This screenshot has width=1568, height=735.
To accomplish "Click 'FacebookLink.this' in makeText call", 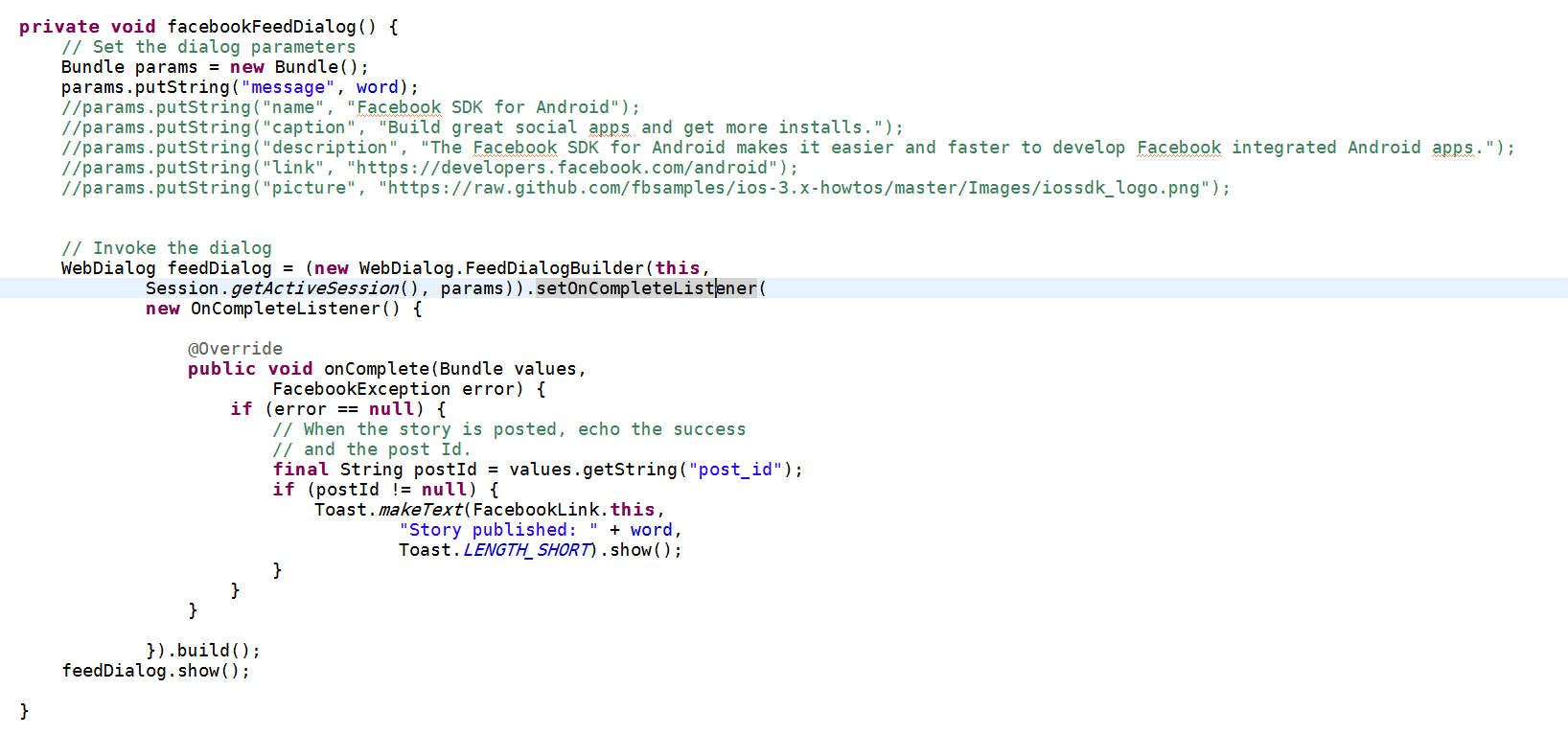I will [x=564, y=510].
